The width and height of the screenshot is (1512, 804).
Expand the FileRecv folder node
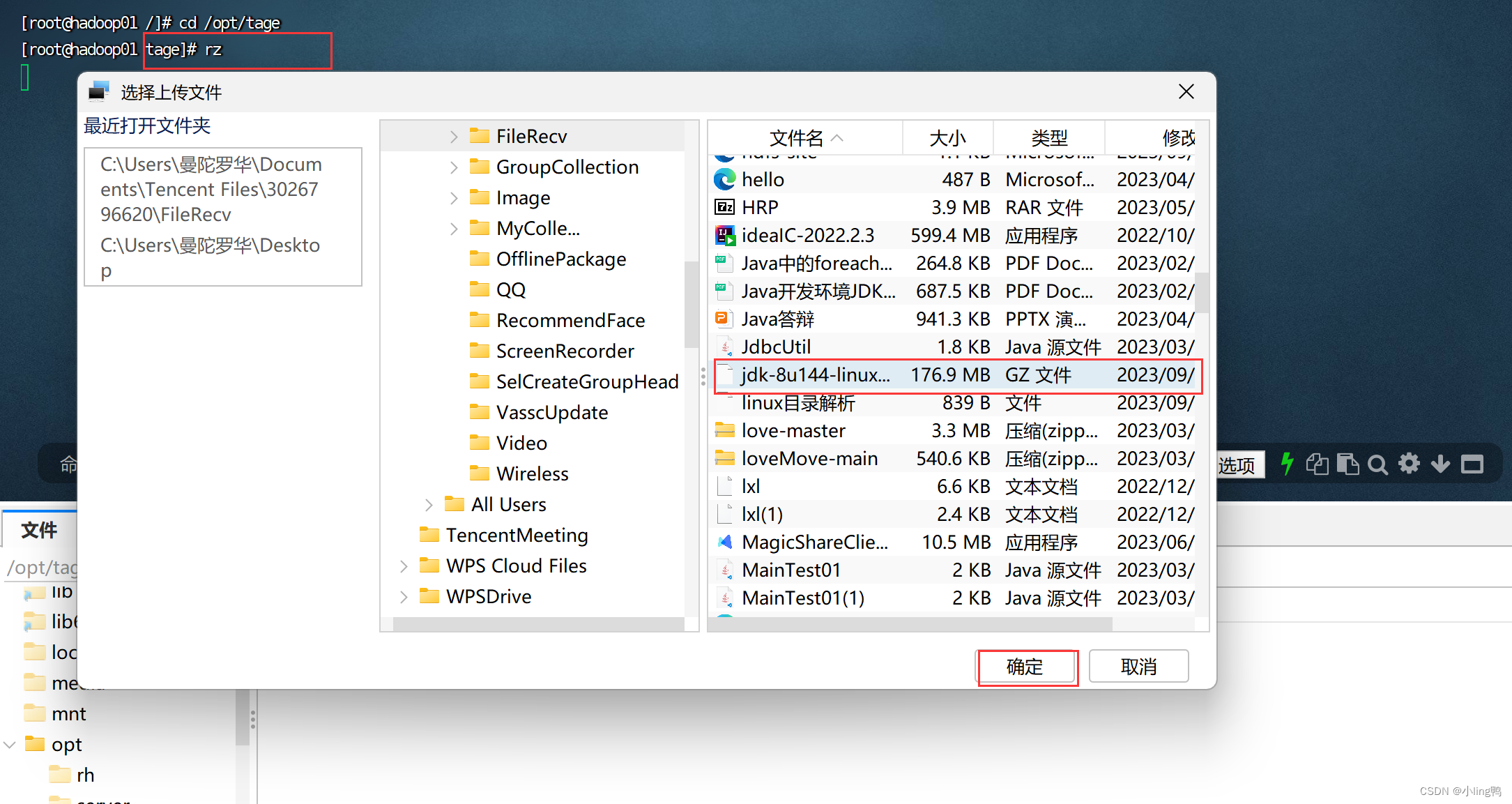[454, 137]
